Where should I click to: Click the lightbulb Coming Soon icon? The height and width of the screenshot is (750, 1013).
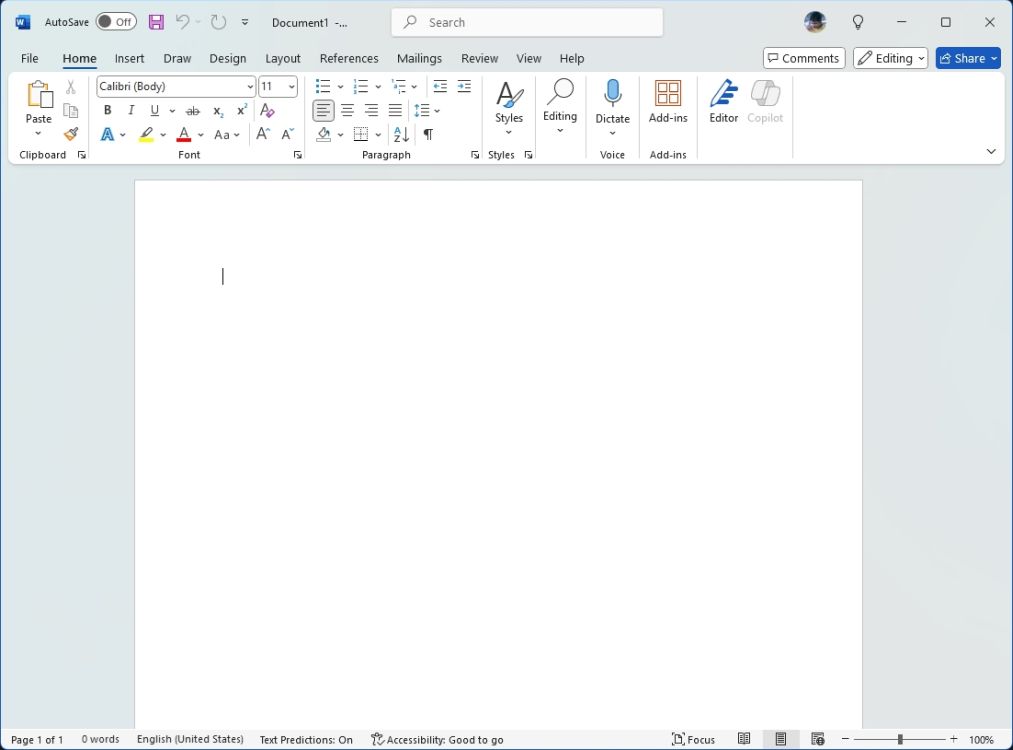[x=858, y=23]
